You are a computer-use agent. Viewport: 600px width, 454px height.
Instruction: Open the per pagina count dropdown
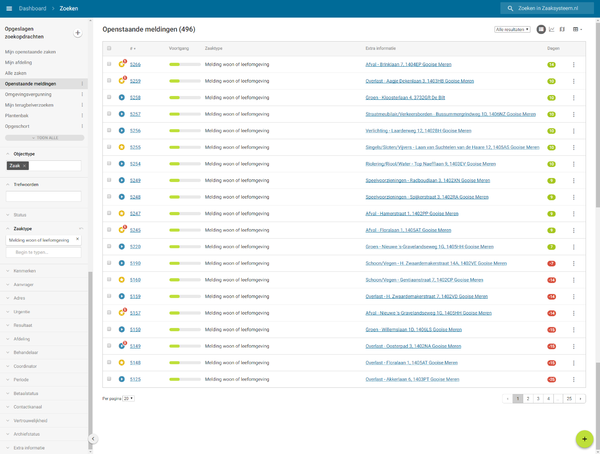[129, 398]
